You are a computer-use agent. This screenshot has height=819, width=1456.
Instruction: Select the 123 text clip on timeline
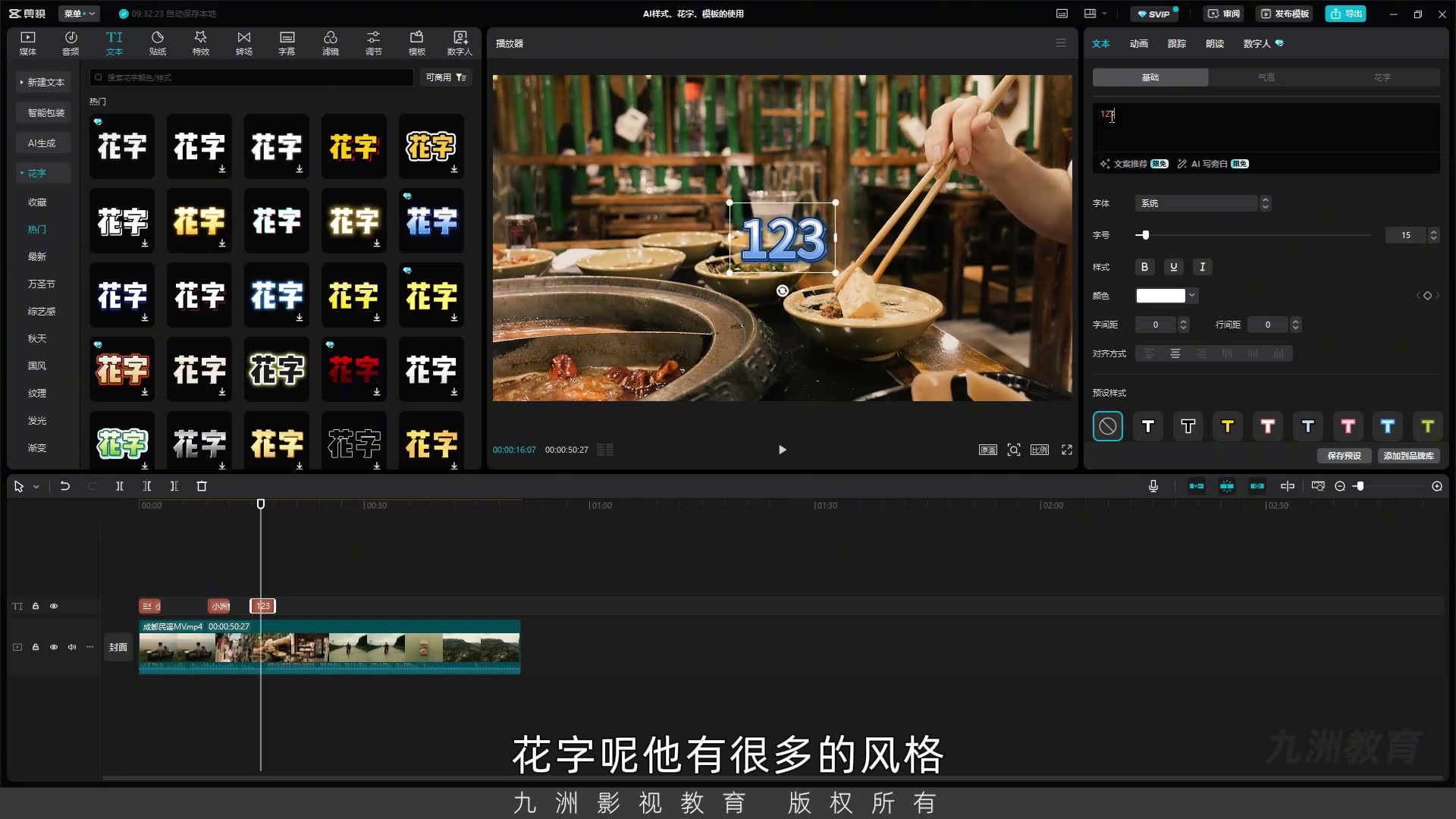(263, 606)
